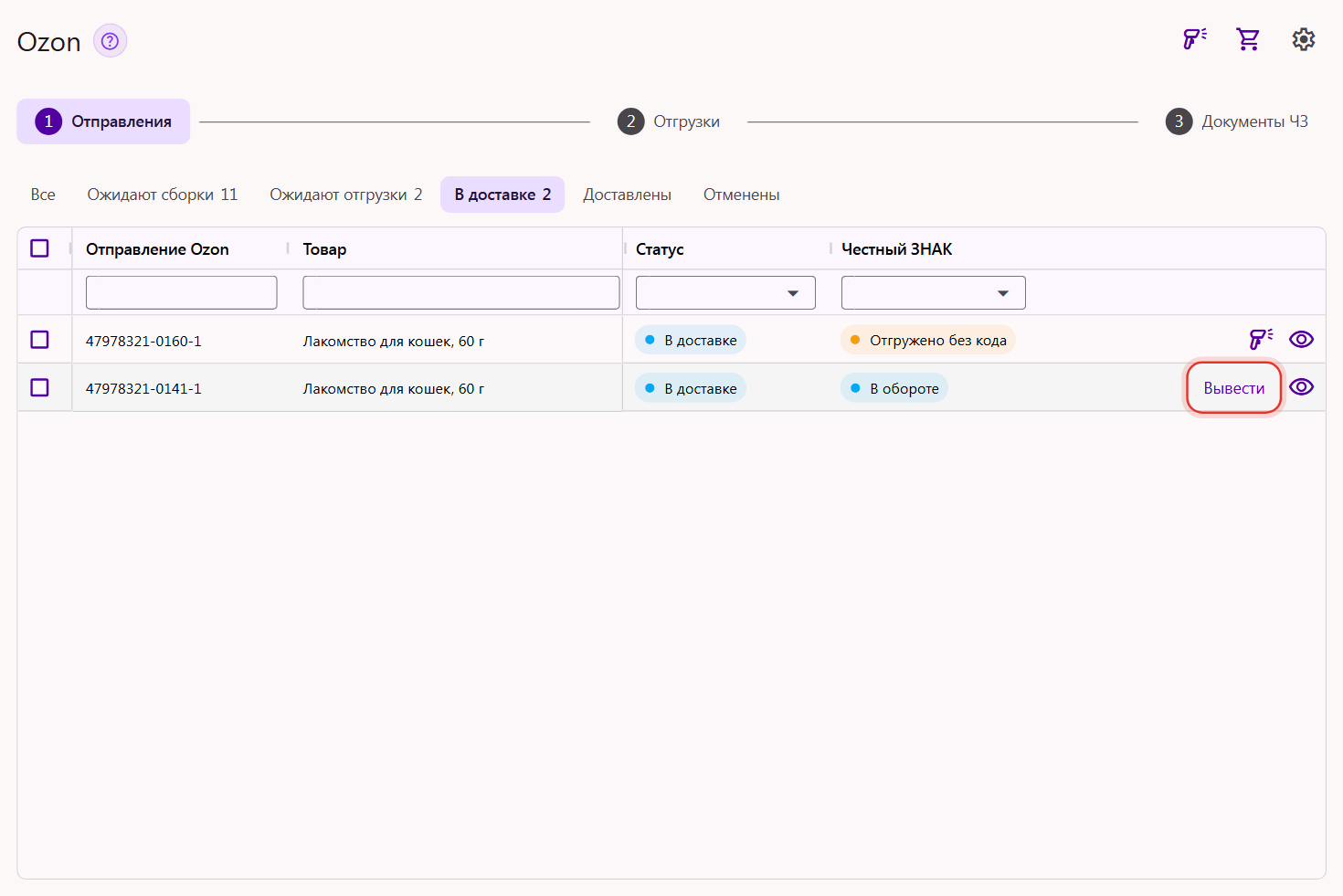Click product name in row 47978321-0141-1
This screenshot has width=1343, height=896.
(x=394, y=389)
